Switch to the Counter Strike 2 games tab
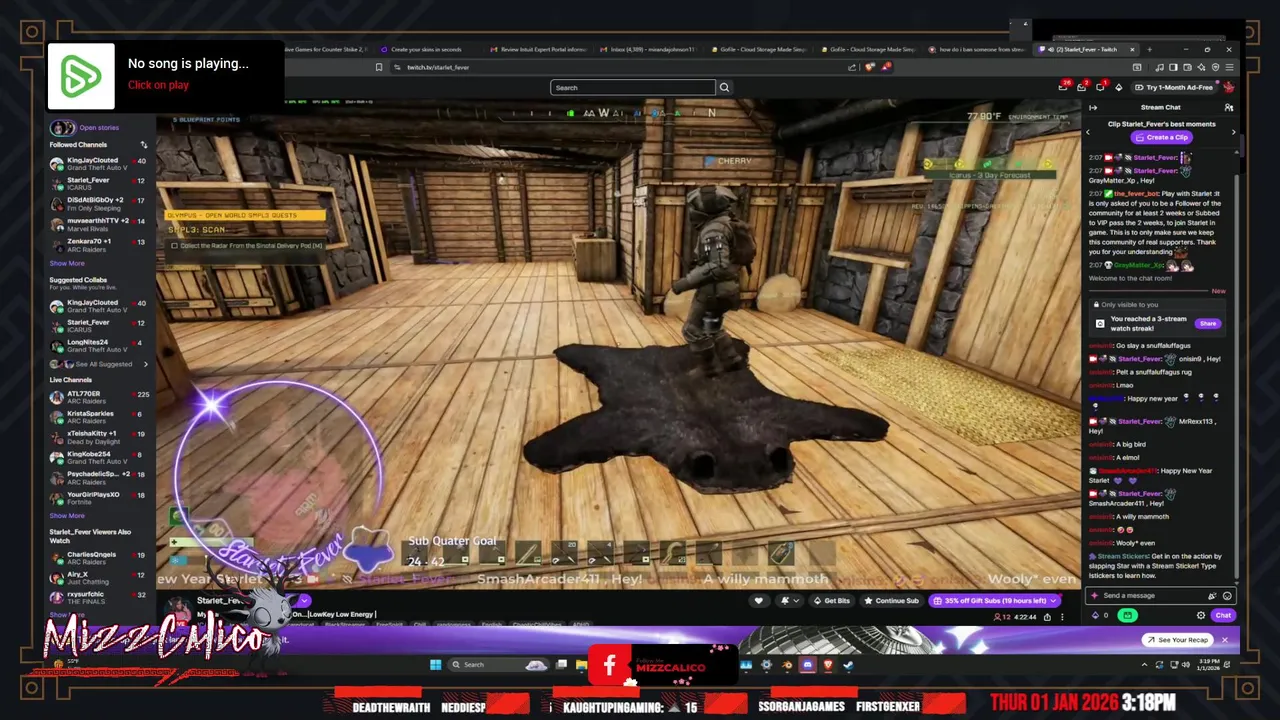Screen dimensions: 1280x720 [325, 49]
